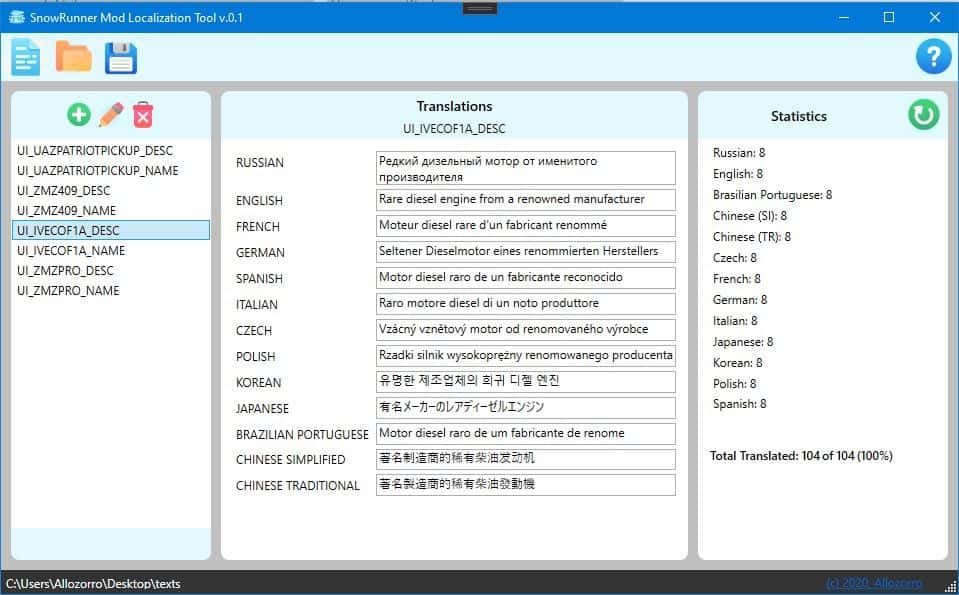
Task: Select the UI_ZMZ409_DESC list item
Action: click(x=64, y=191)
